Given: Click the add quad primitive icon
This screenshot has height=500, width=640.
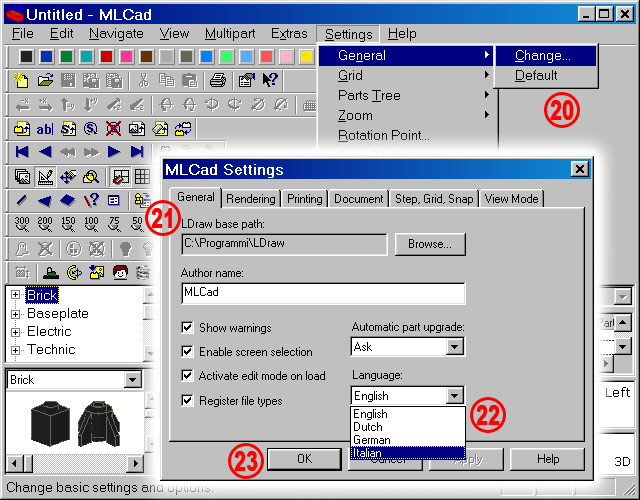Looking at the screenshot, I should click(x=68, y=200).
